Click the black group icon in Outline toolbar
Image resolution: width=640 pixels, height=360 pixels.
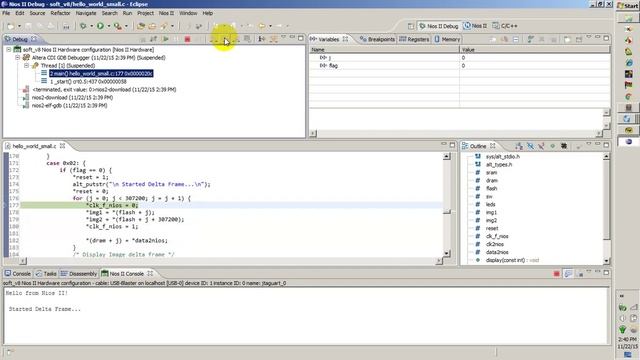(564, 146)
